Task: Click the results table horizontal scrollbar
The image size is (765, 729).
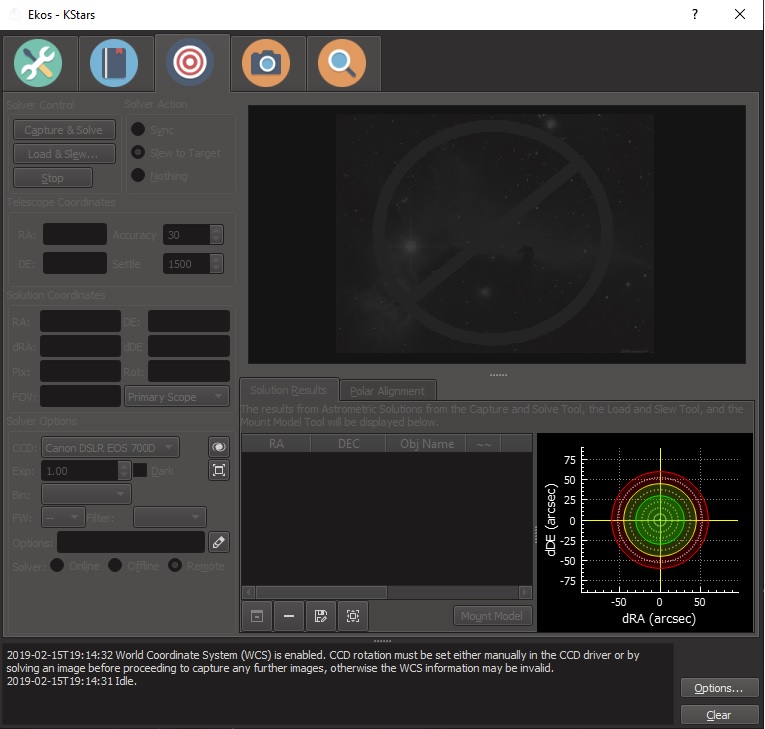Action: [386, 593]
